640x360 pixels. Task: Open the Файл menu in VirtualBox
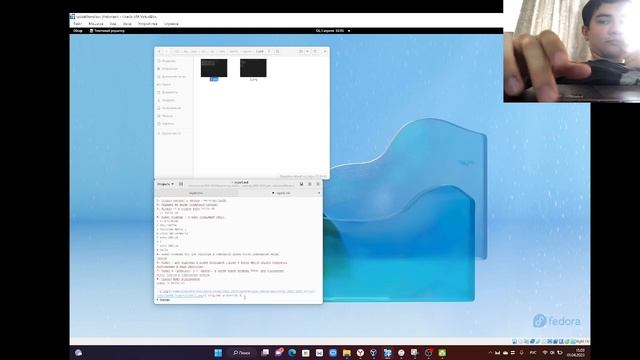point(77,24)
